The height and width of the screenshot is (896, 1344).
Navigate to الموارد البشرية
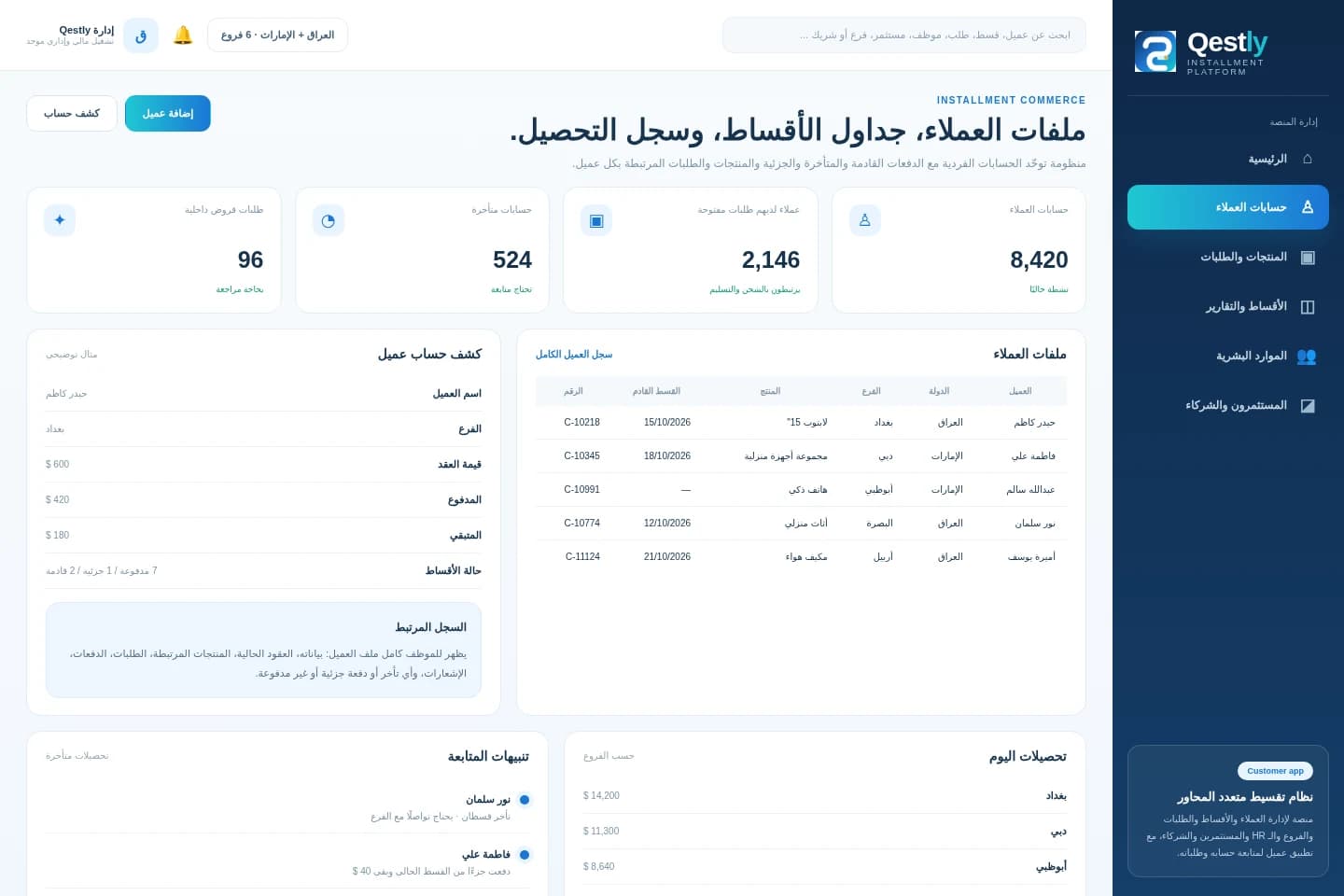(x=1228, y=356)
